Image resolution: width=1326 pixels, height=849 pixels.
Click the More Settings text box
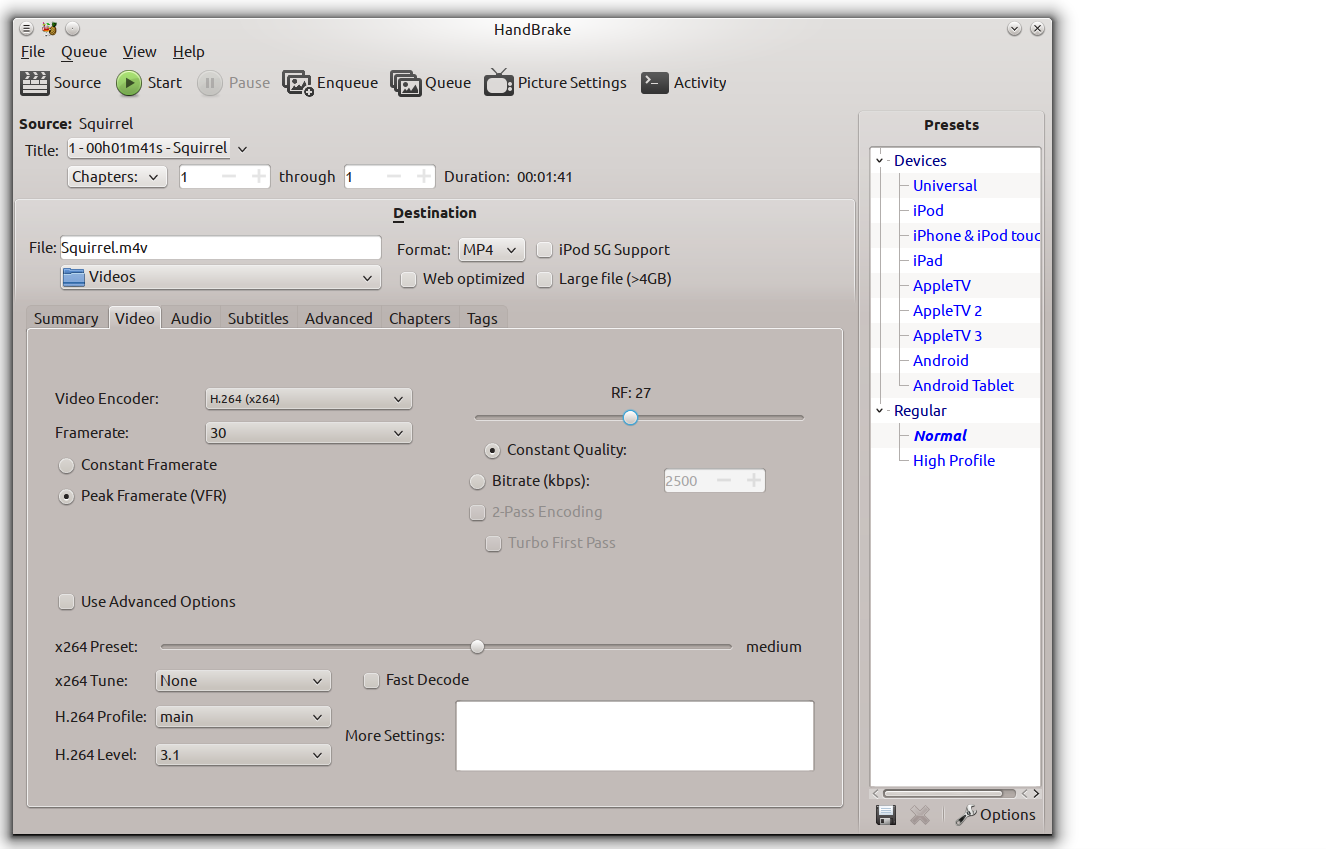click(x=635, y=736)
